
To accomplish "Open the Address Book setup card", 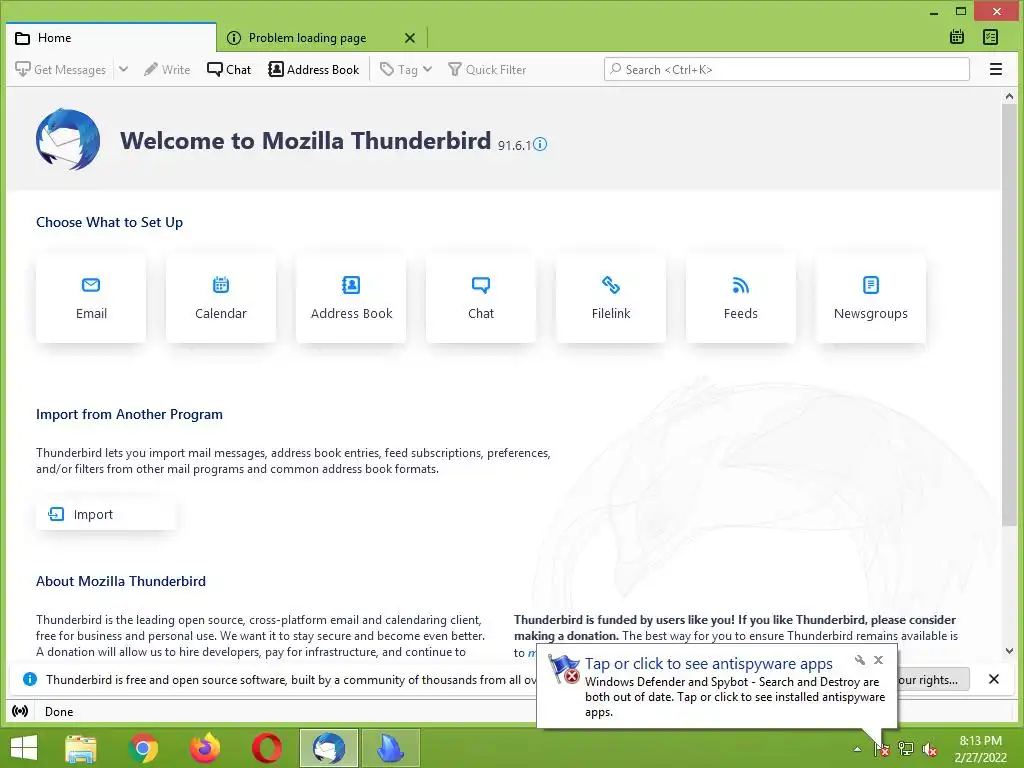I will (351, 299).
